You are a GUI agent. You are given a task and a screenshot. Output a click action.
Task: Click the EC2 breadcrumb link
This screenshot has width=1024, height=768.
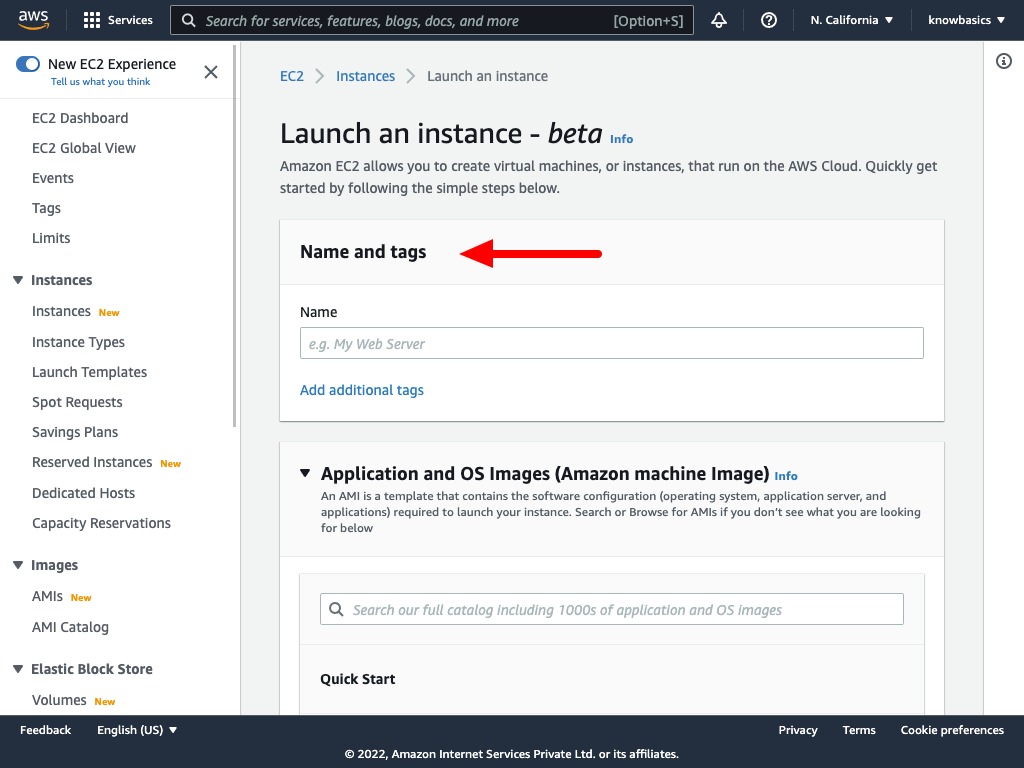pyautogui.click(x=292, y=76)
